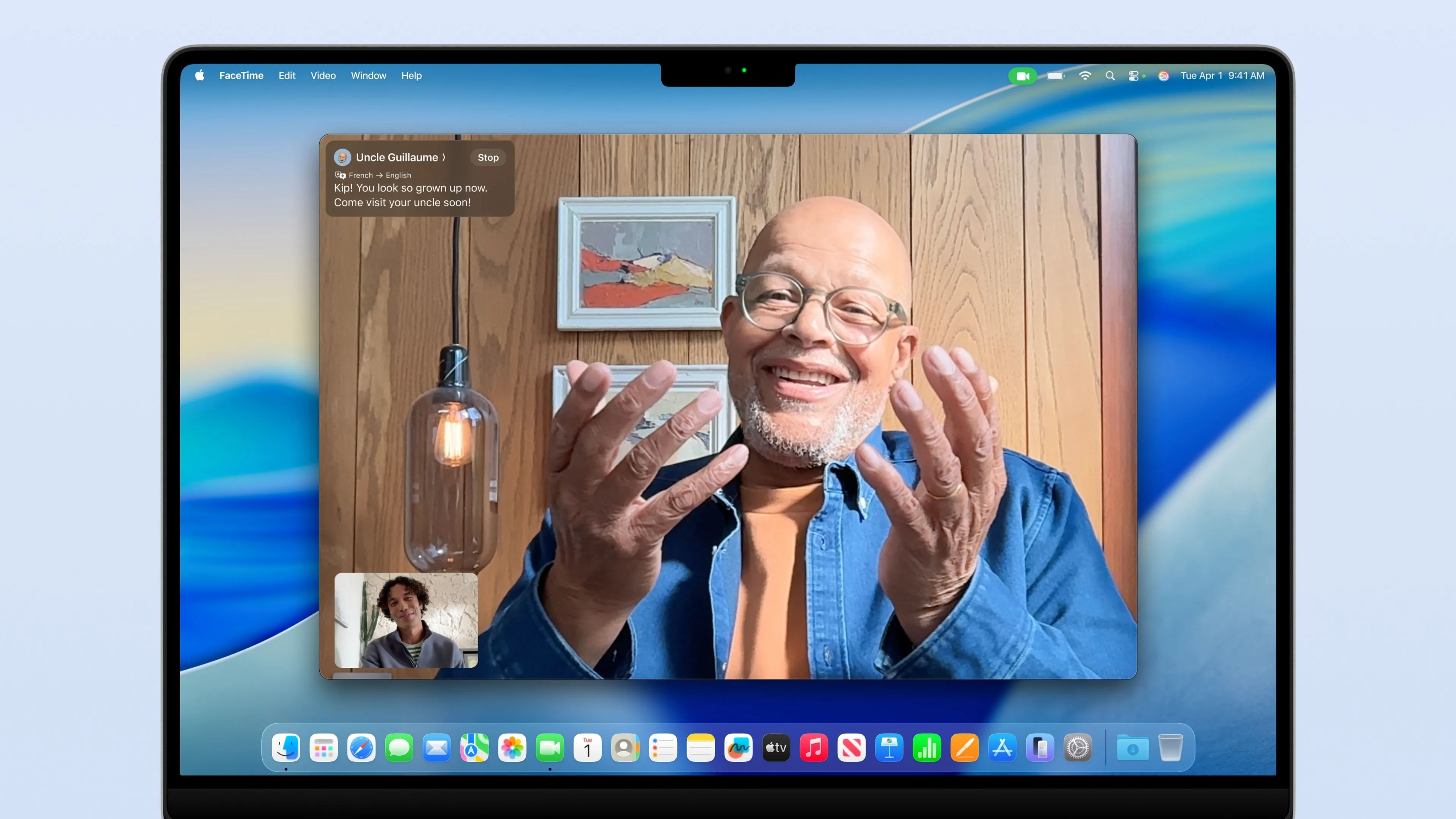This screenshot has width=1456, height=819.
Task: Open the Pages app in Dock
Action: [x=964, y=748]
